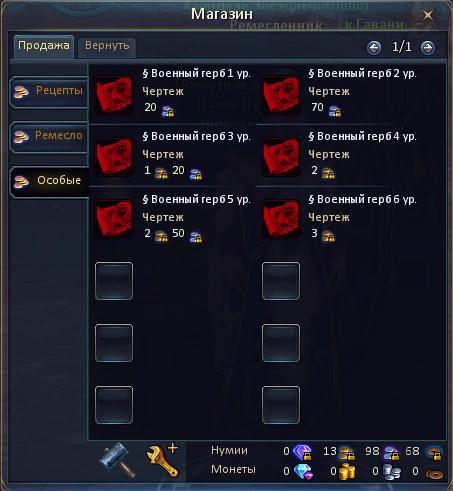The height and width of the screenshot is (491, 453).
Task: Click the first empty shop slot
Action: (x=114, y=281)
